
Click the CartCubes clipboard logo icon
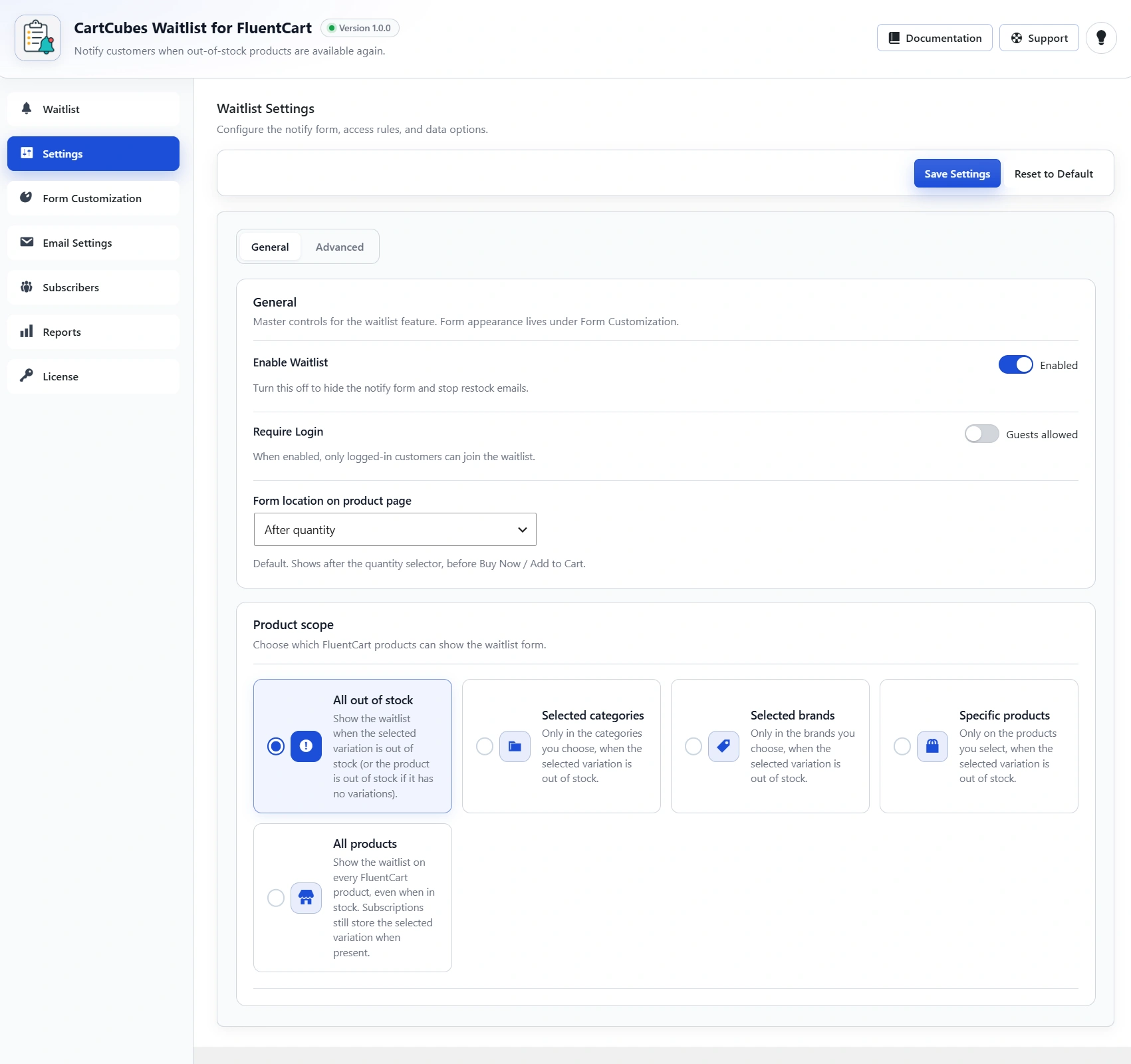[x=38, y=38]
